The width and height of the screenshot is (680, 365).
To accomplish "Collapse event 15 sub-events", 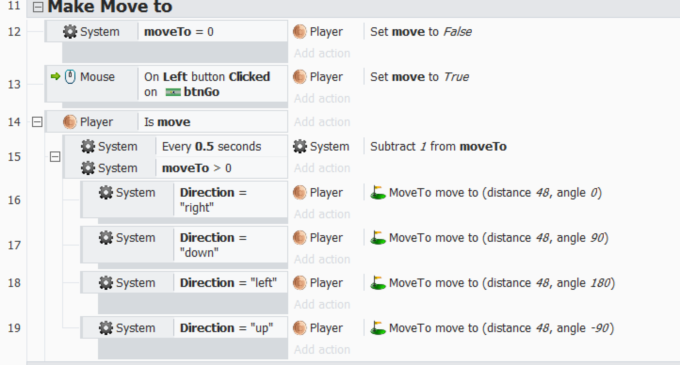I will pyautogui.click(x=55, y=156).
